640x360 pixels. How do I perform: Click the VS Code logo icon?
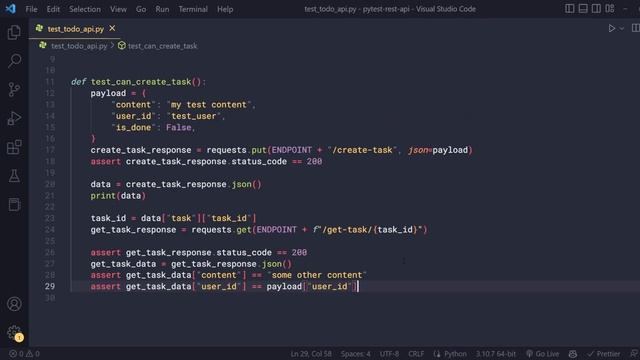[11, 9]
